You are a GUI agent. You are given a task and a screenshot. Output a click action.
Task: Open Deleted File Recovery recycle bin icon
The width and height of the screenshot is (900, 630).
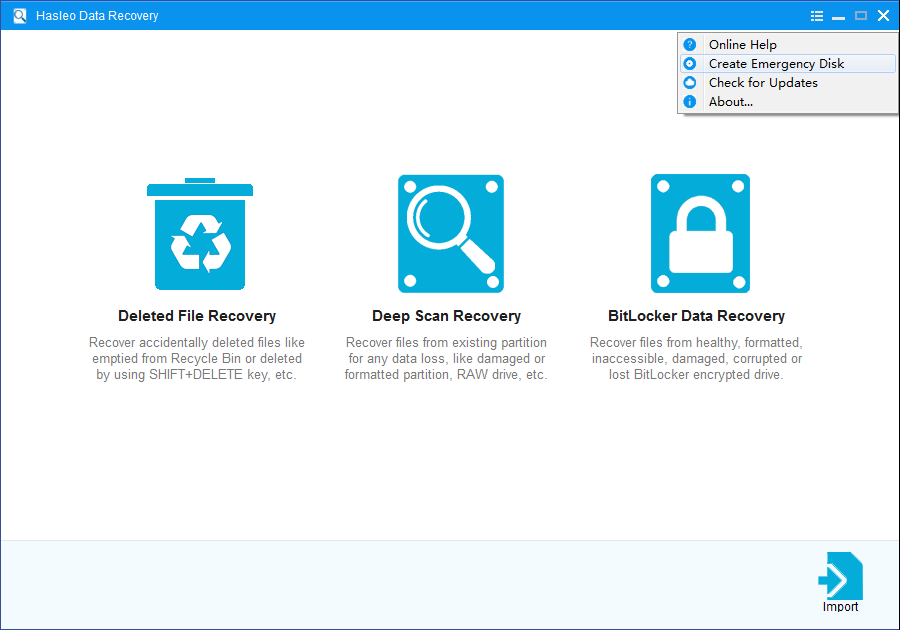[200, 234]
